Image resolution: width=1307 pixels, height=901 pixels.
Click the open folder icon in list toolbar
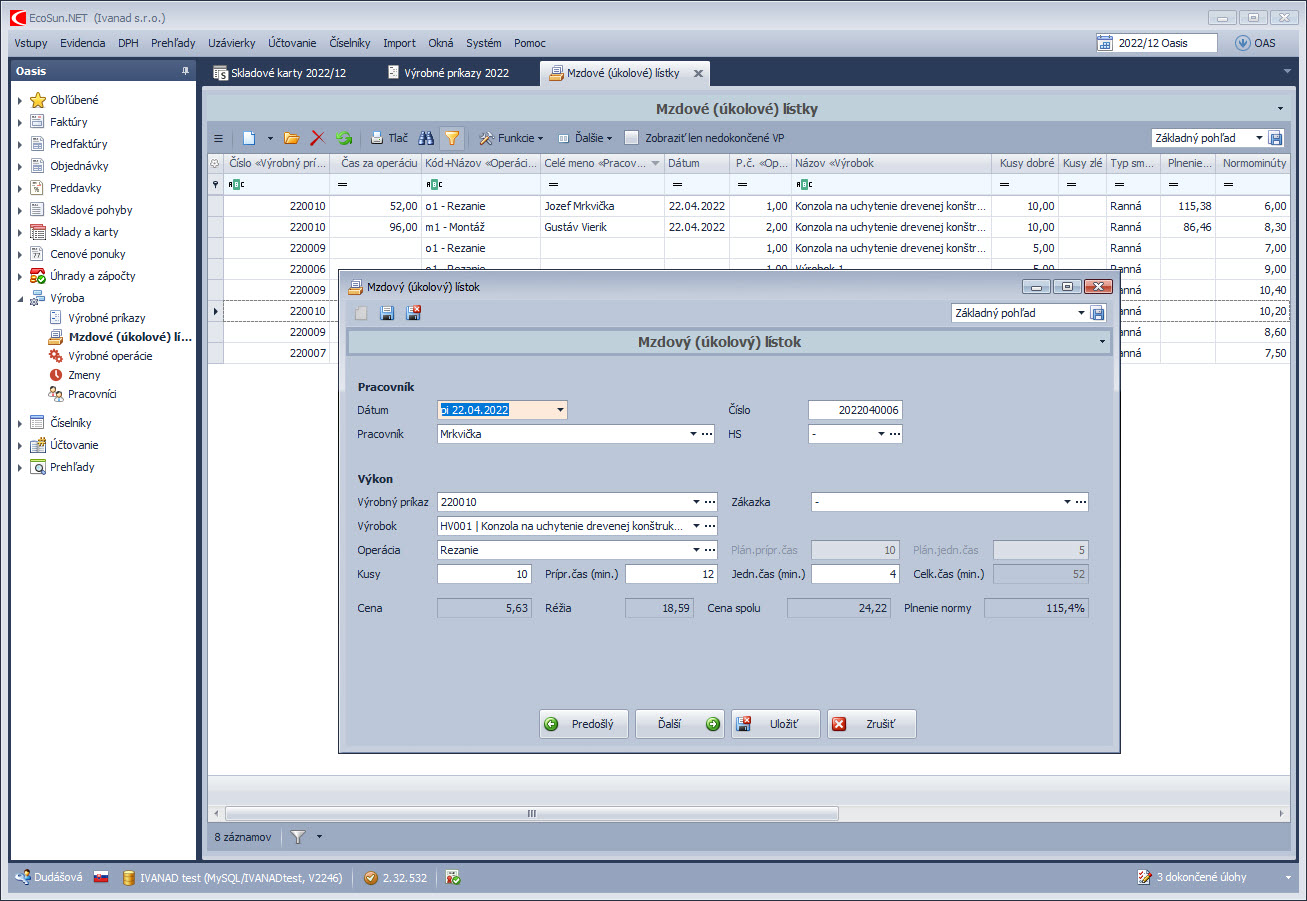pyautogui.click(x=292, y=138)
